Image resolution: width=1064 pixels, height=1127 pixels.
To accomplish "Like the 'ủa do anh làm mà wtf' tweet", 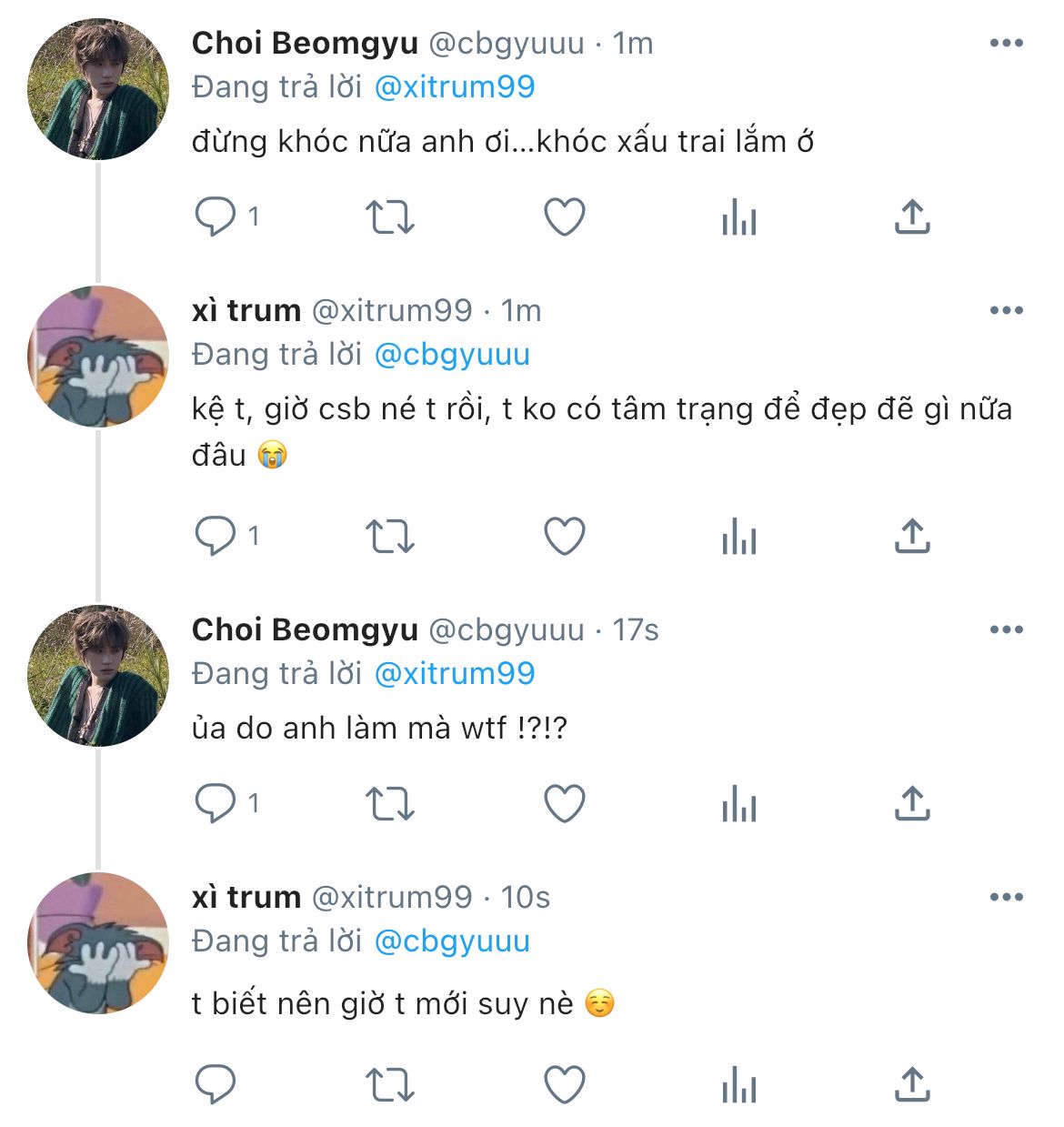I will coord(564,804).
